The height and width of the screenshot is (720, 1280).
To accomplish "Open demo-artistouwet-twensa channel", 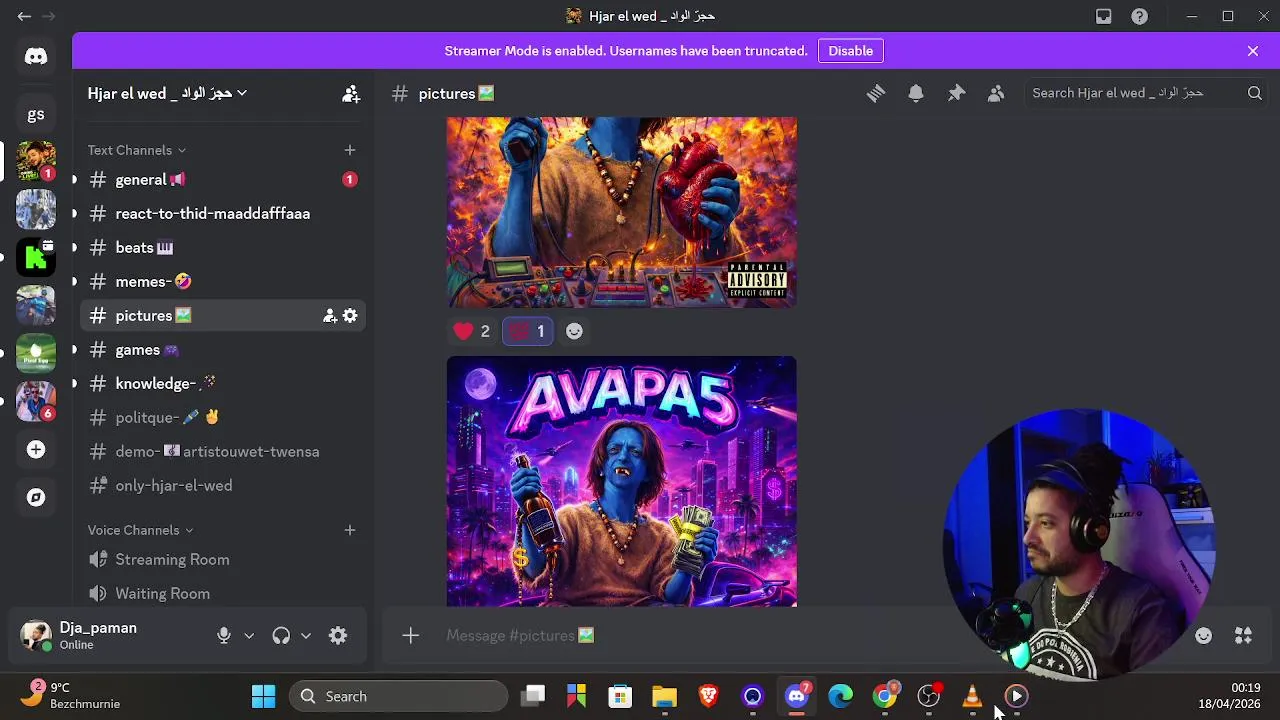I will (222, 452).
